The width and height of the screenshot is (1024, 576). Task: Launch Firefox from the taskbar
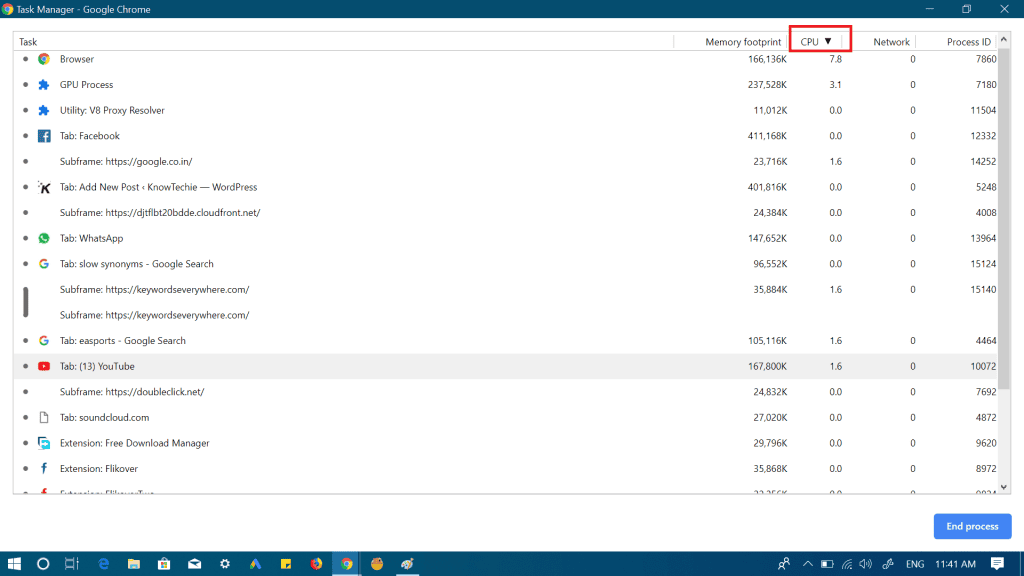316,564
